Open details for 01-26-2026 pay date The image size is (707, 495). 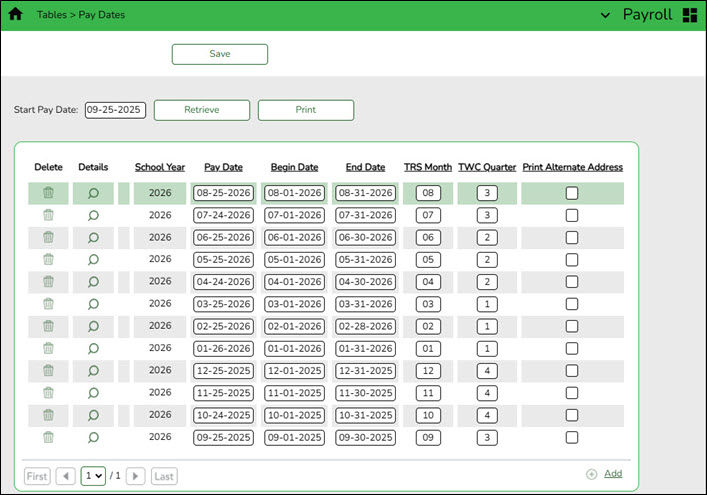pyautogui.click(x=93, y=348)
